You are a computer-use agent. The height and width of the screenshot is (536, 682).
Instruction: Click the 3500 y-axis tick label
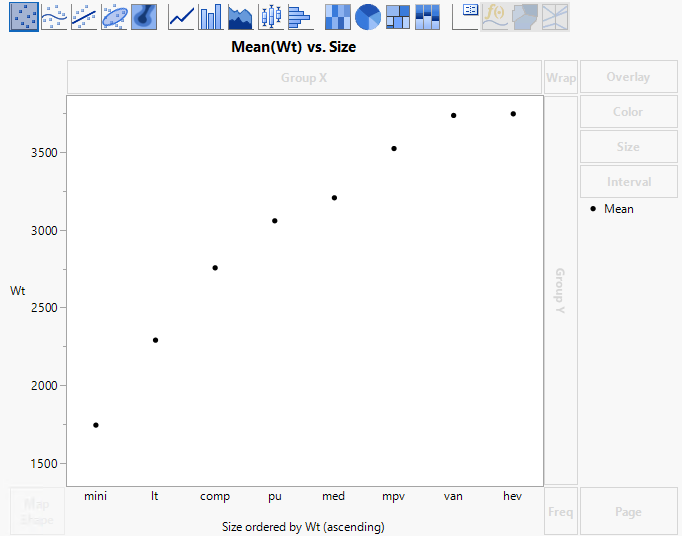pyautogui.click(x=44, y=153)
